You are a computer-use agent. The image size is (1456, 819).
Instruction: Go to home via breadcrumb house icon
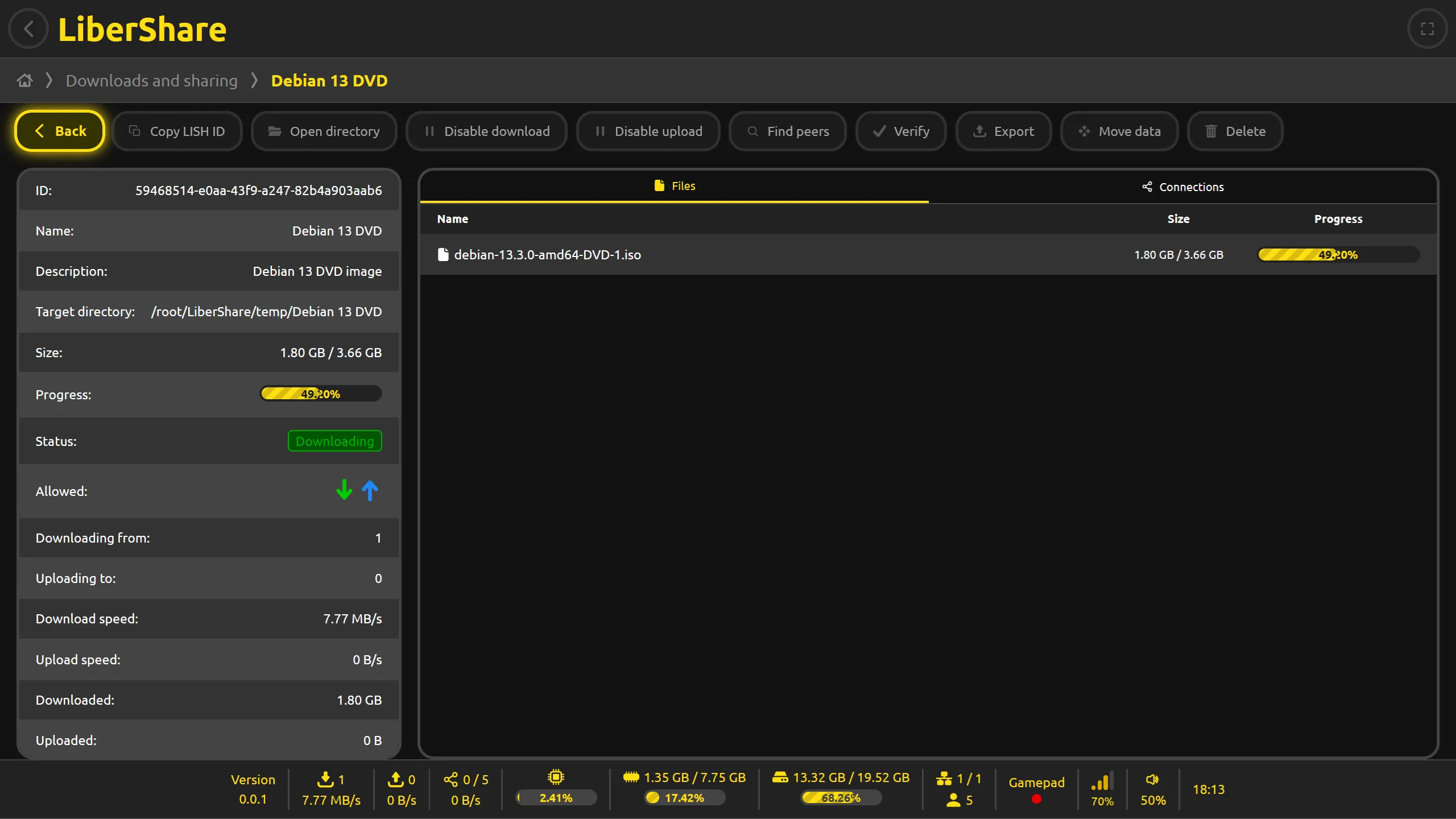coord(24,80)
